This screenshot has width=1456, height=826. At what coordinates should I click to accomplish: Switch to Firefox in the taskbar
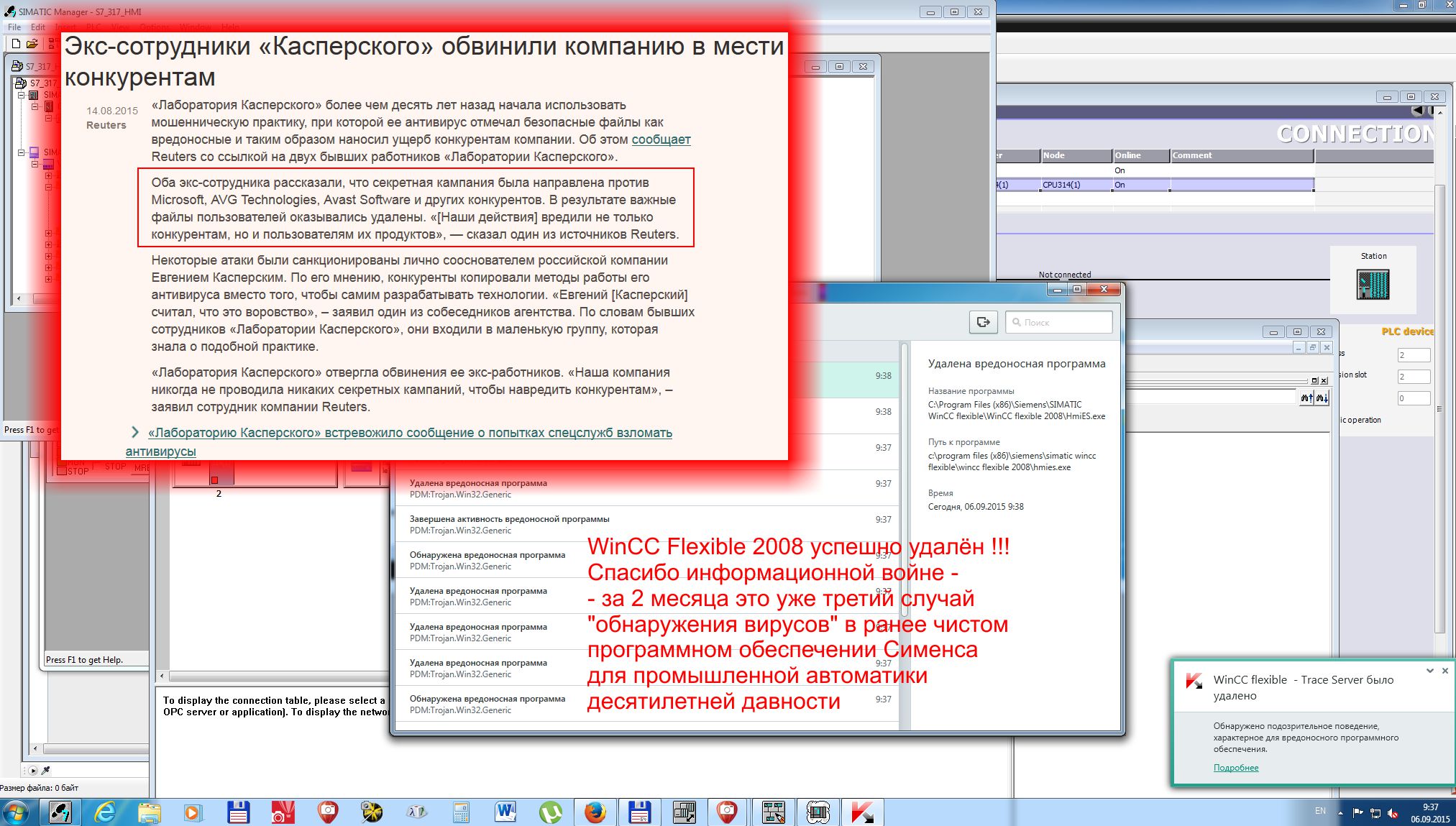coord(595,813)
